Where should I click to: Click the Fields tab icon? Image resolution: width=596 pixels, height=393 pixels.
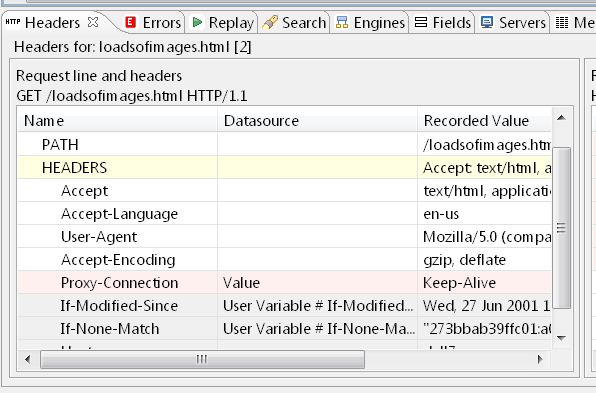421,22
